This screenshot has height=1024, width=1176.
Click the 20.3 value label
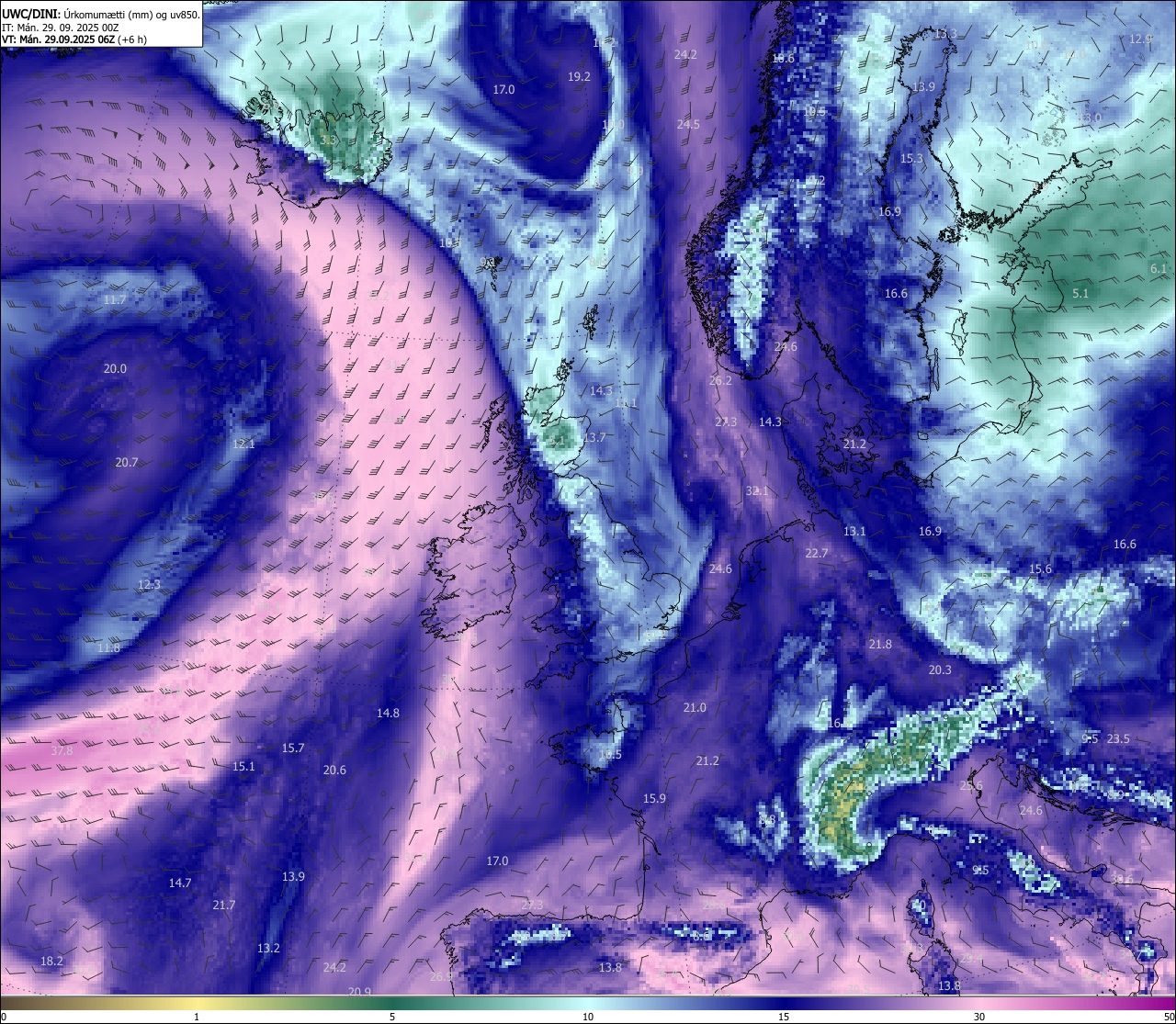pos(940,670)
